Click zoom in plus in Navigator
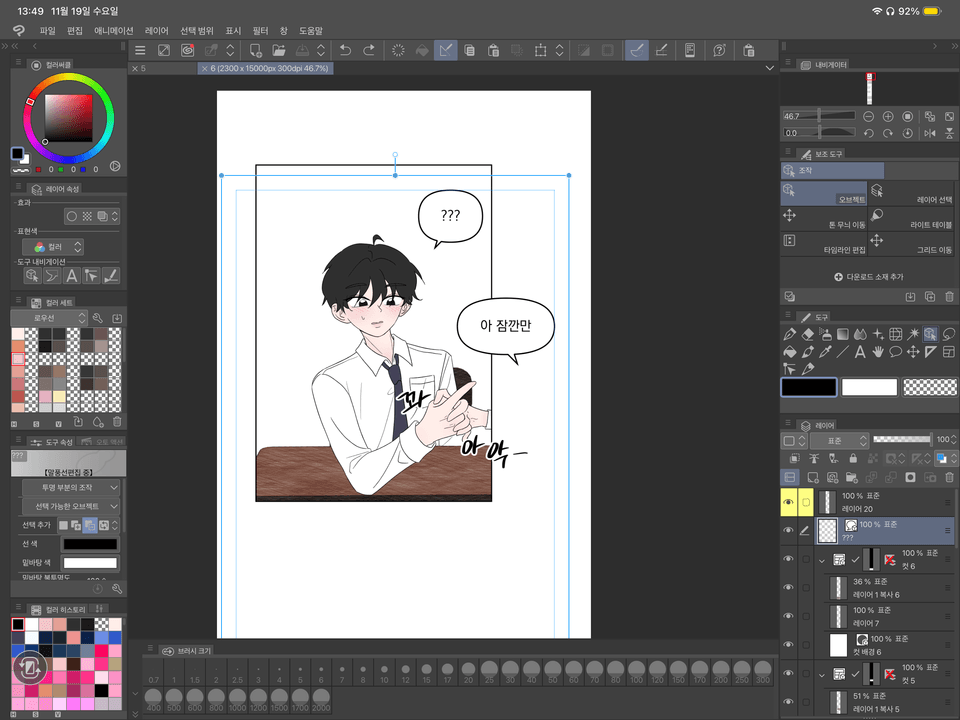The width and height of the screenshot is (960, 720). click(888, 116)
